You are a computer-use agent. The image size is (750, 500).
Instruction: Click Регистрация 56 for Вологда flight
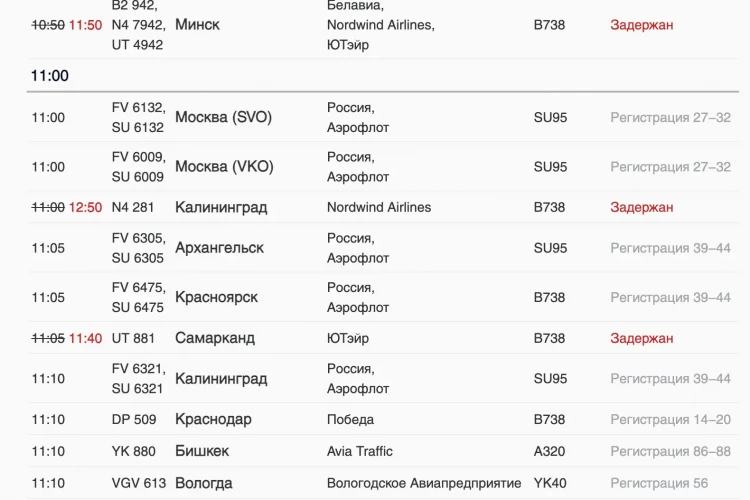point(659,483)
